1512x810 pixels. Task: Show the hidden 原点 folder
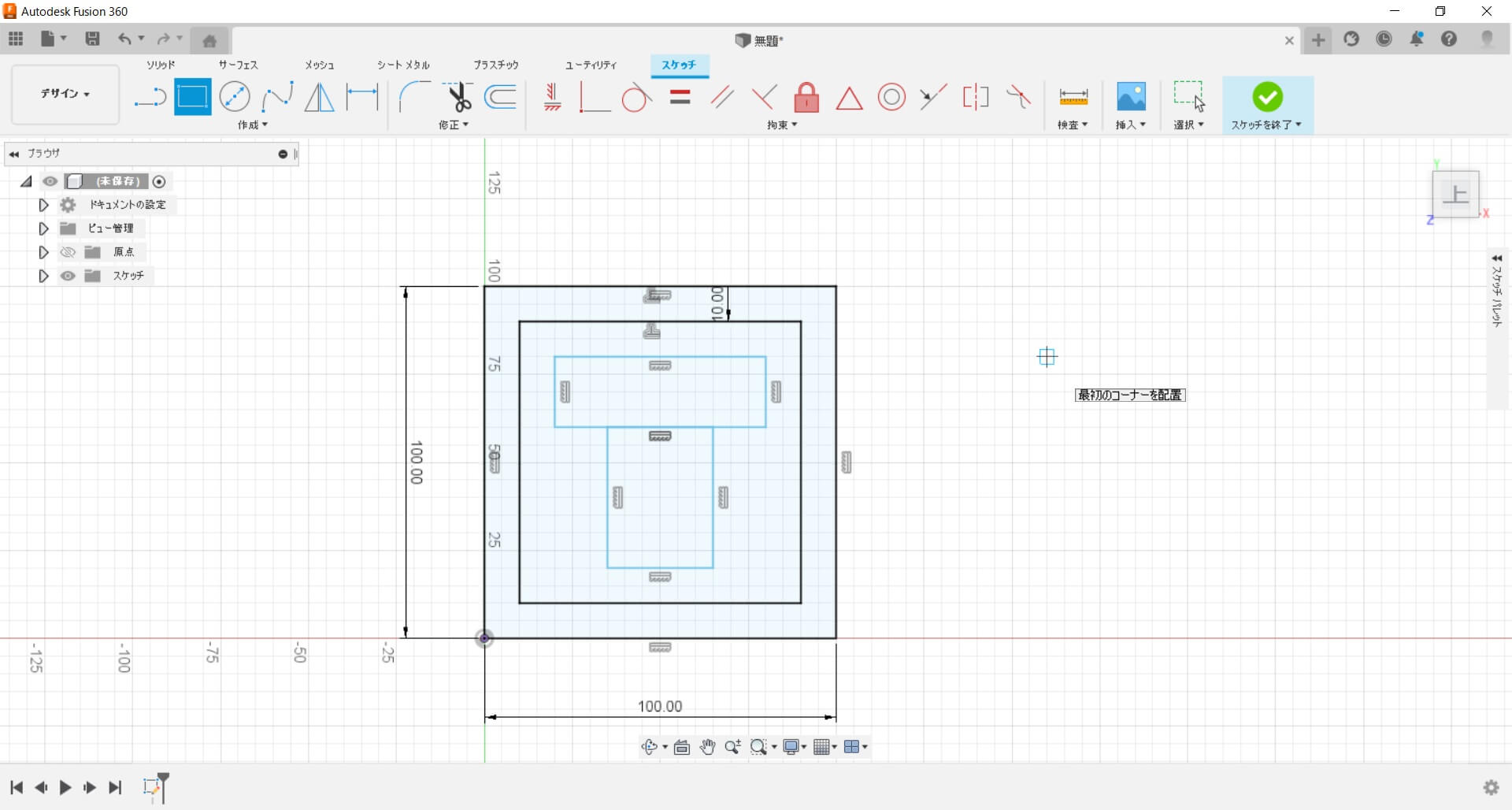tap(69, 252)
